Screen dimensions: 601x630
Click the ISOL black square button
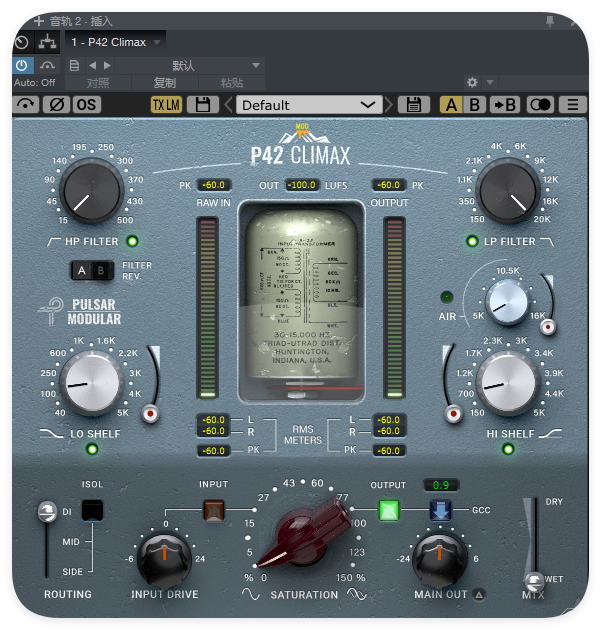click(92, 510)
